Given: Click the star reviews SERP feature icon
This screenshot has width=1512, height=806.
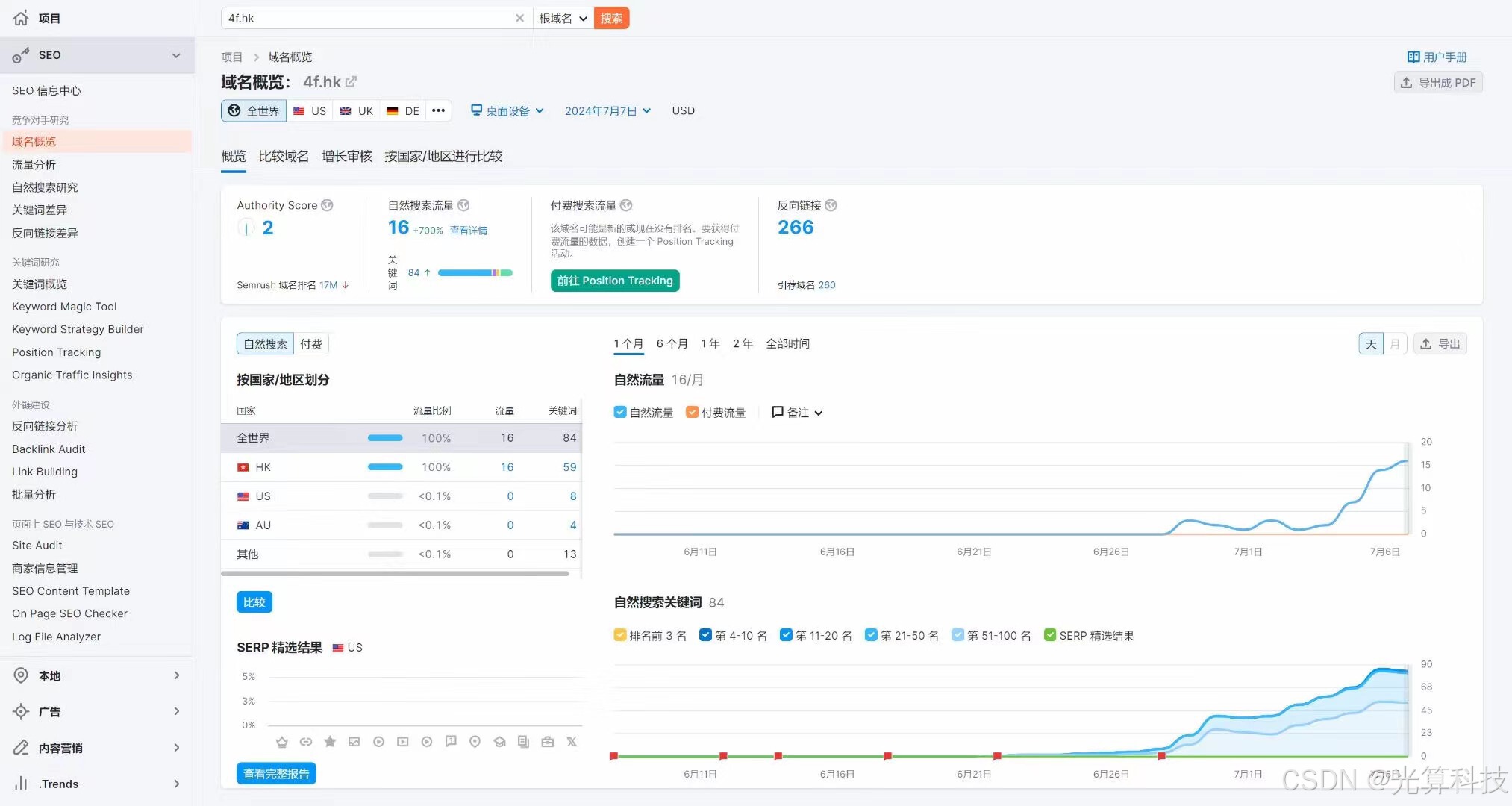Looking at the screenshot, I should 330,742.
